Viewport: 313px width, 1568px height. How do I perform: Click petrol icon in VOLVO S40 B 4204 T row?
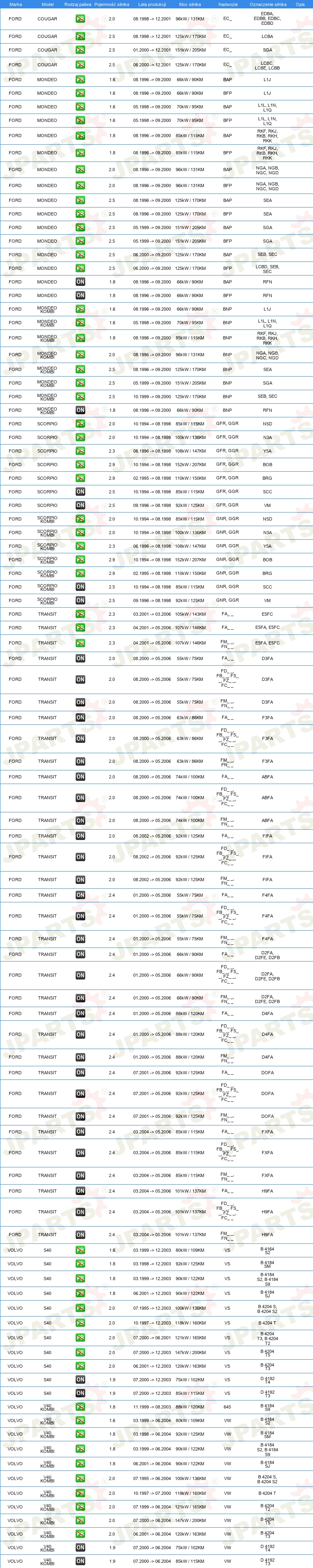[x=80, y=1323]
